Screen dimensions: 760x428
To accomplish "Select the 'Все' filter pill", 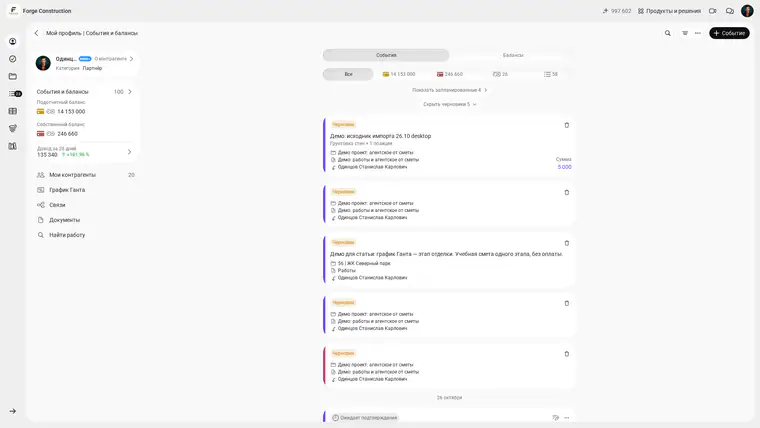I will pos(348,74).
